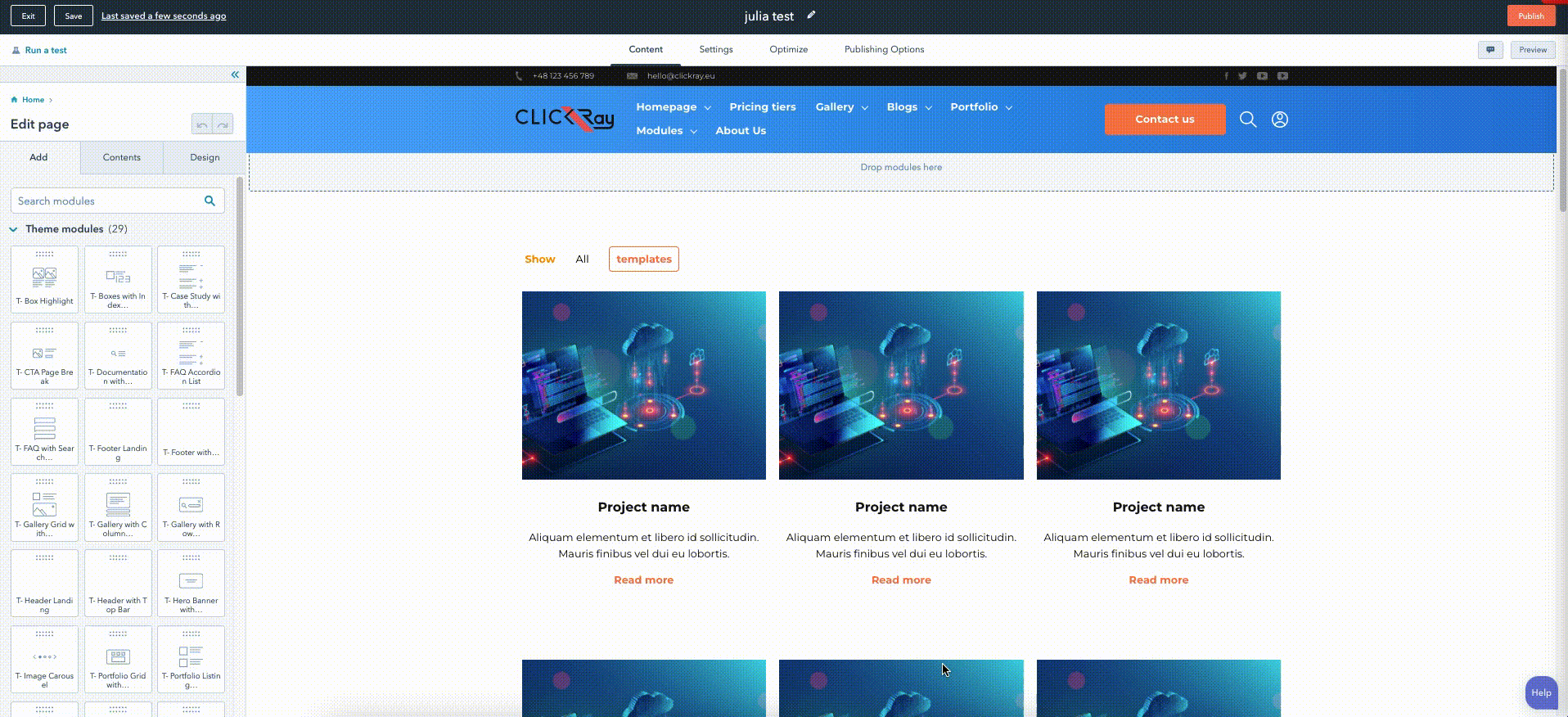Collapse the Theme modules section
This screenshot has height=717, width=1568.
click(x=13, y=229)
